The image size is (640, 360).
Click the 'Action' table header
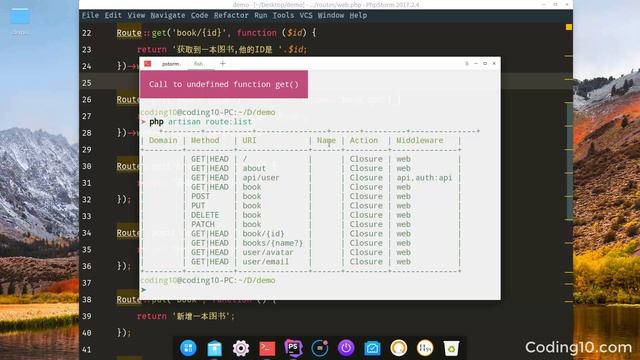point(364,140)
